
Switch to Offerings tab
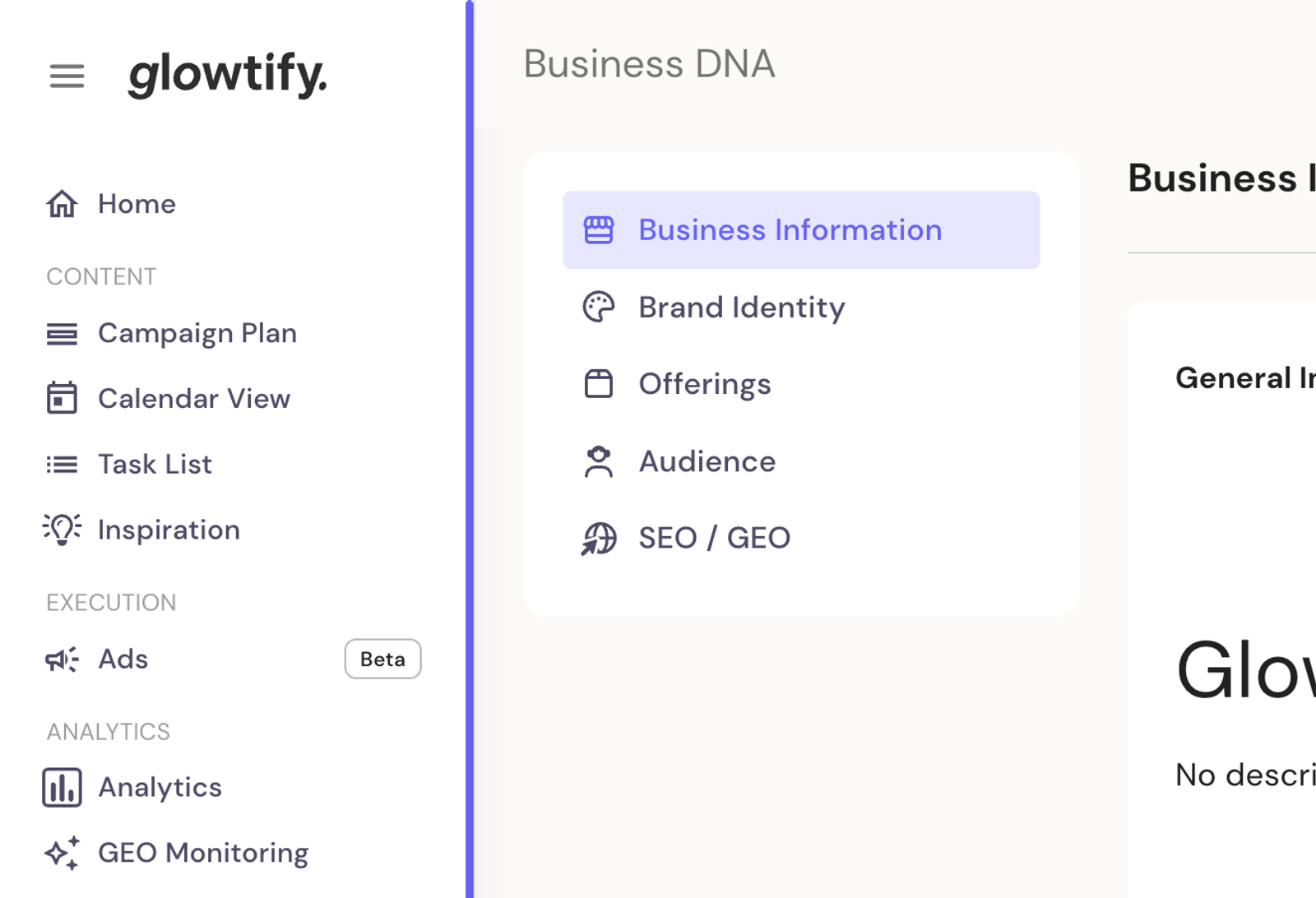[801, 384]
